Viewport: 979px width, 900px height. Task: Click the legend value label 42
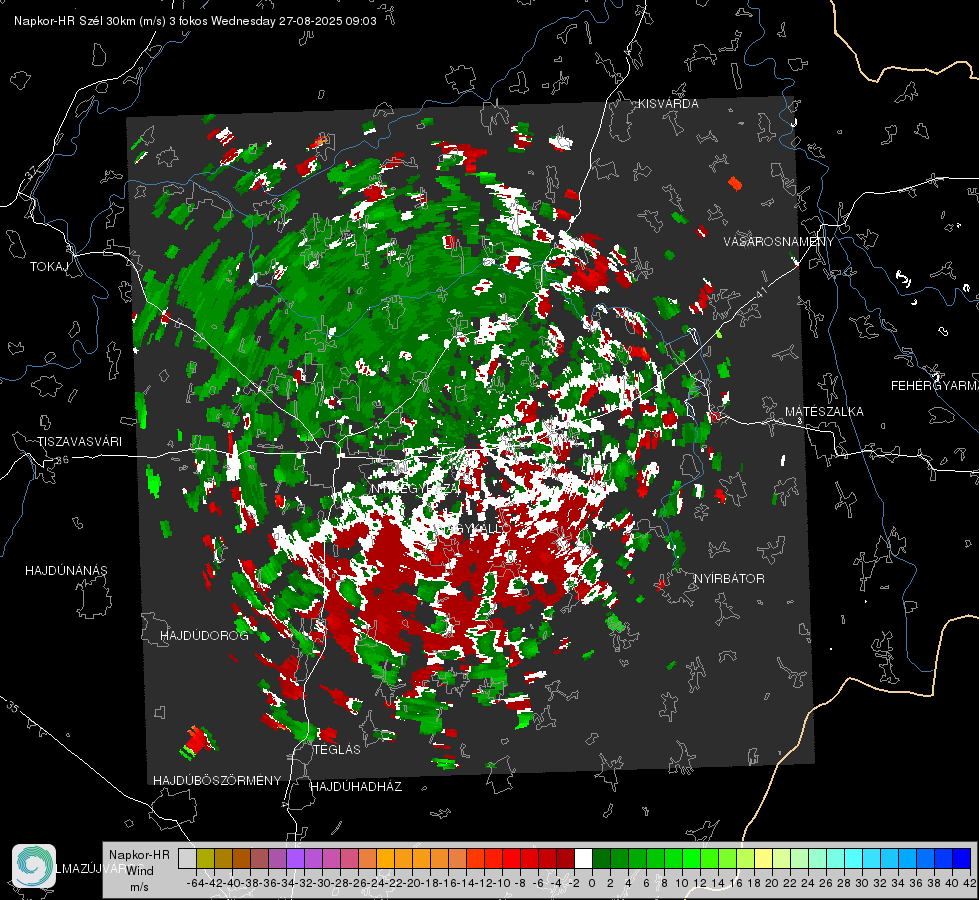pos(970,883)
